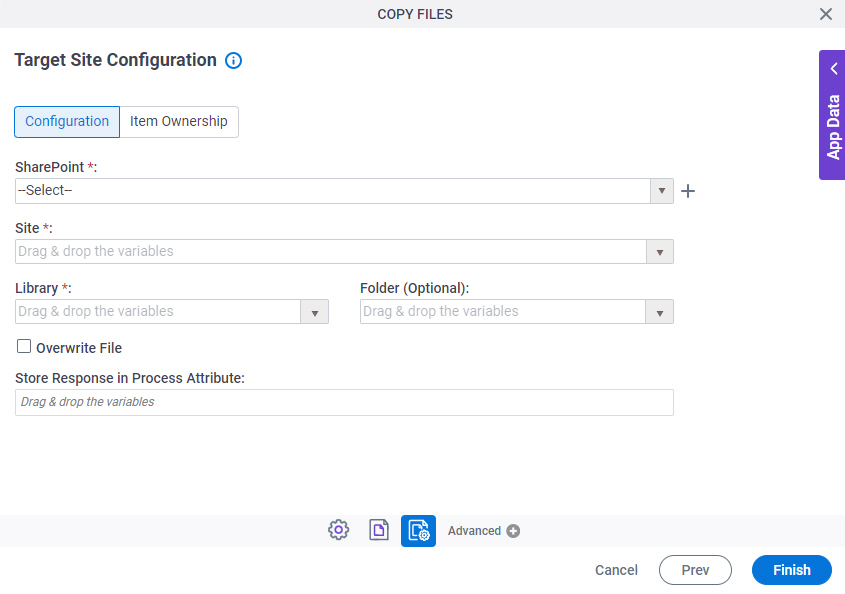Switch to the Item Ownership tab
This screenshot has height=594, width=845.
(x=179, y=122)
